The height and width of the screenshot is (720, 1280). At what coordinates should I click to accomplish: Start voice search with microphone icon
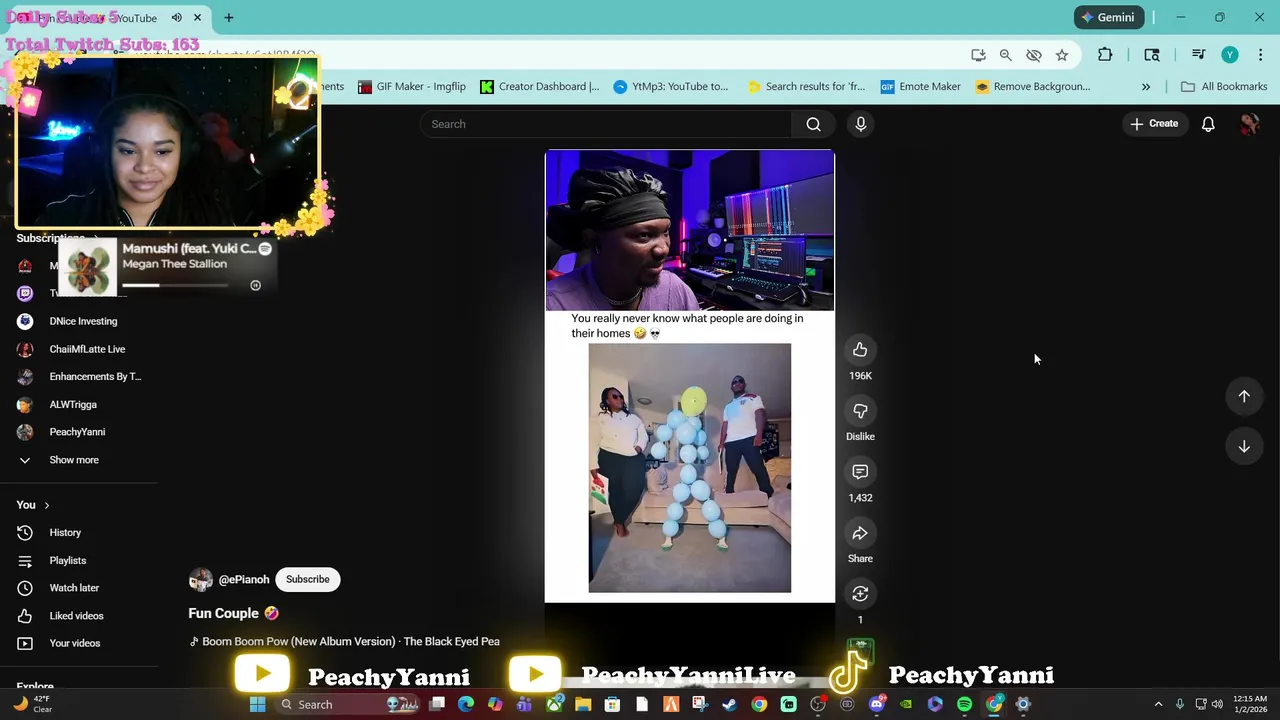click(861, 124)
